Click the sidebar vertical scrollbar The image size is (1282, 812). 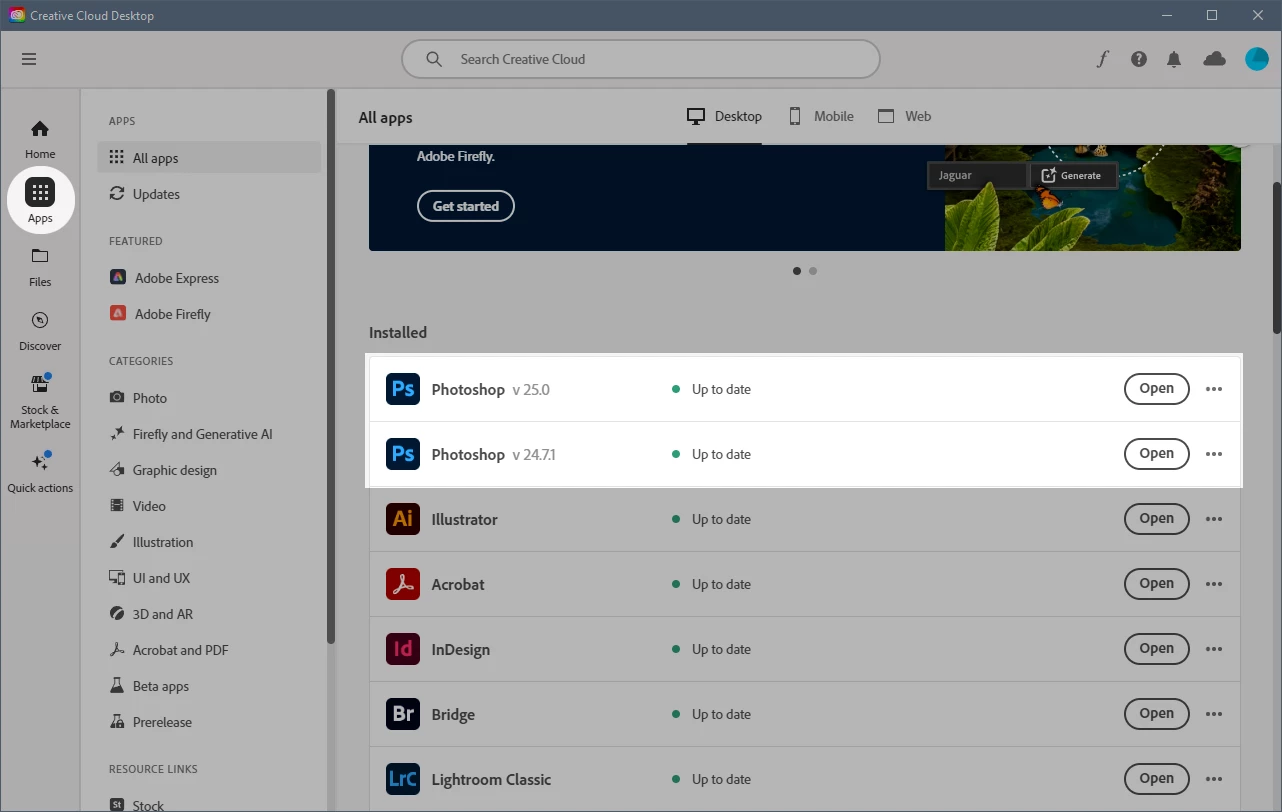click(x=331, y=367)
